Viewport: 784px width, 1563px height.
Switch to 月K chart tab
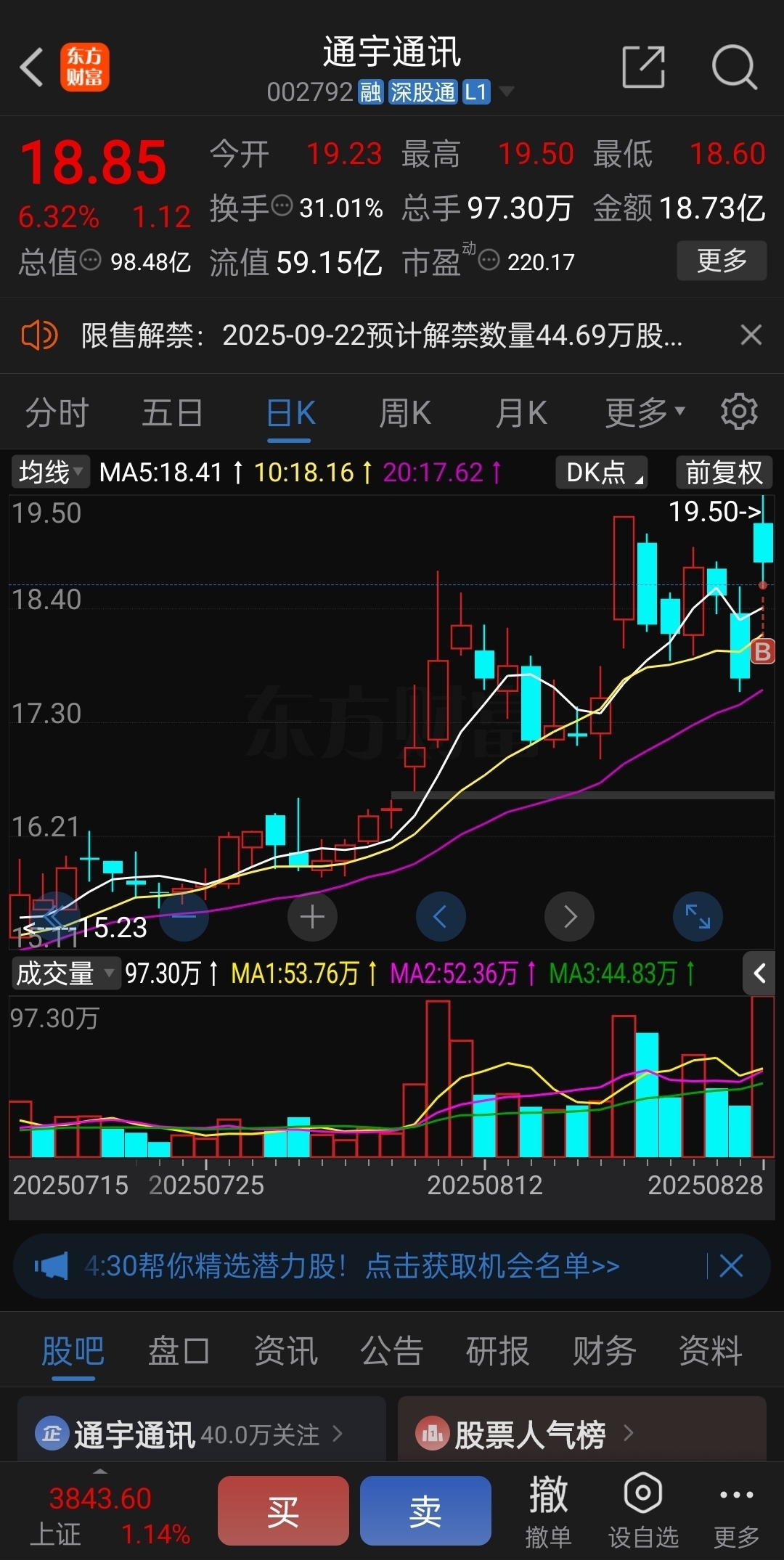click(521, 413)
